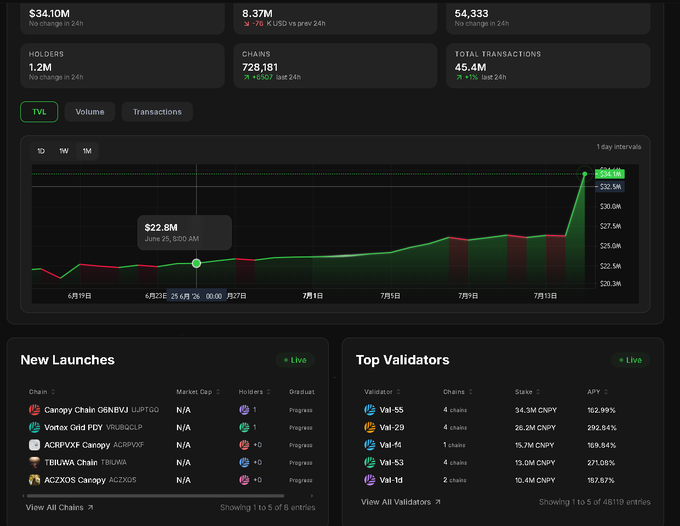Sort validators by Stake column
This screenshot has width=680, height=526.
527,392
